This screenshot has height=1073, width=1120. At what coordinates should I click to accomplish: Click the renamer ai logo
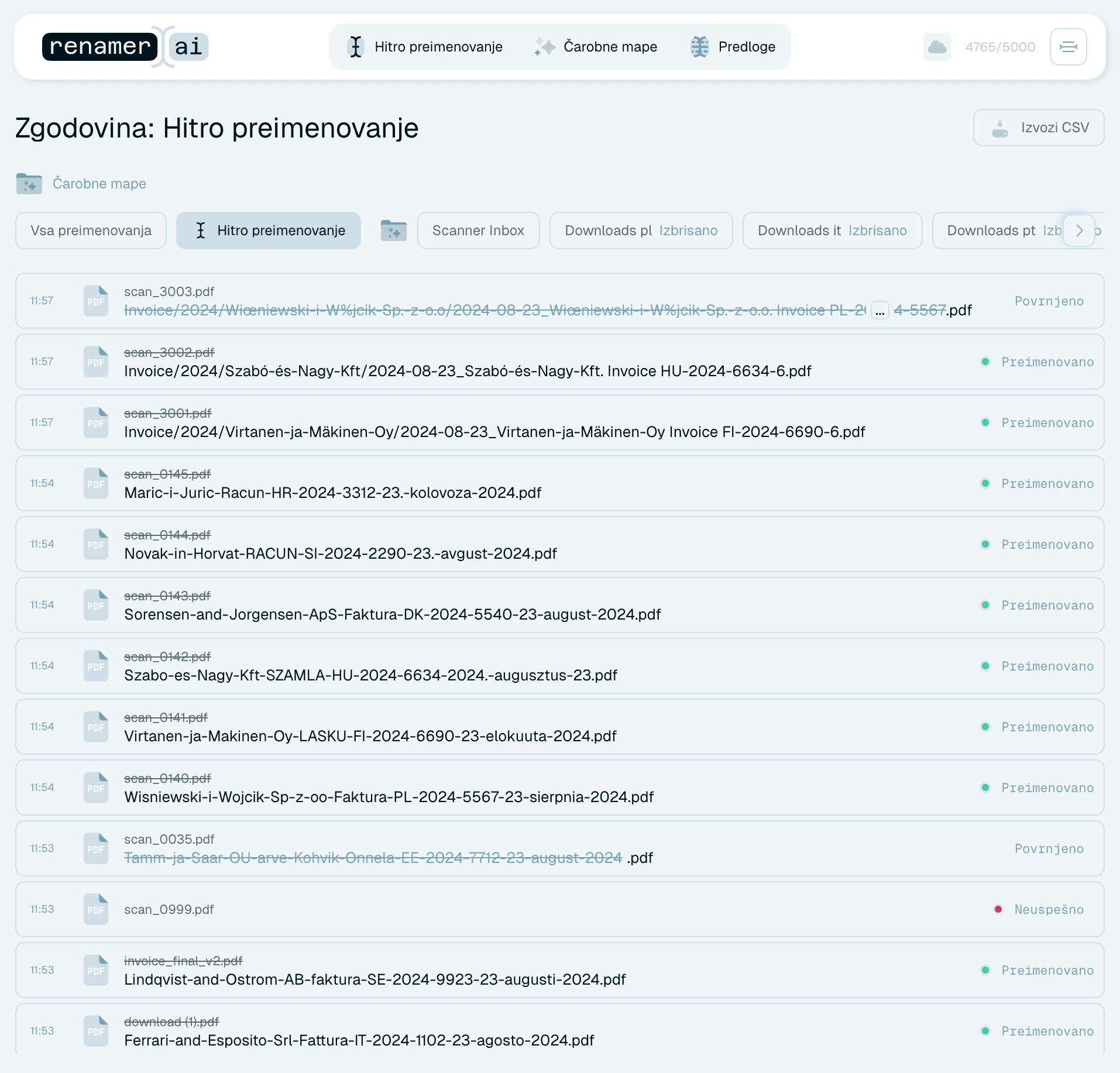[125, 47]
